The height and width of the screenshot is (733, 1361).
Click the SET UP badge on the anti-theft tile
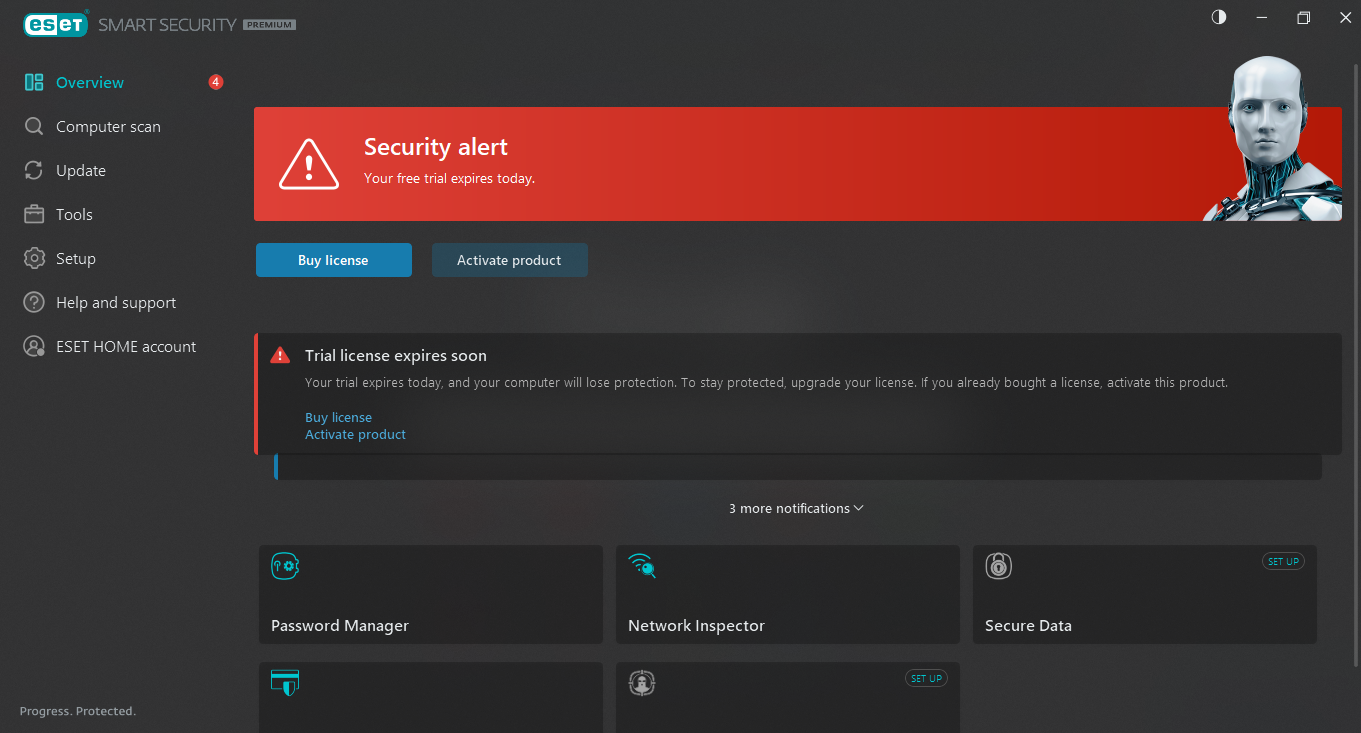point(926,679)
